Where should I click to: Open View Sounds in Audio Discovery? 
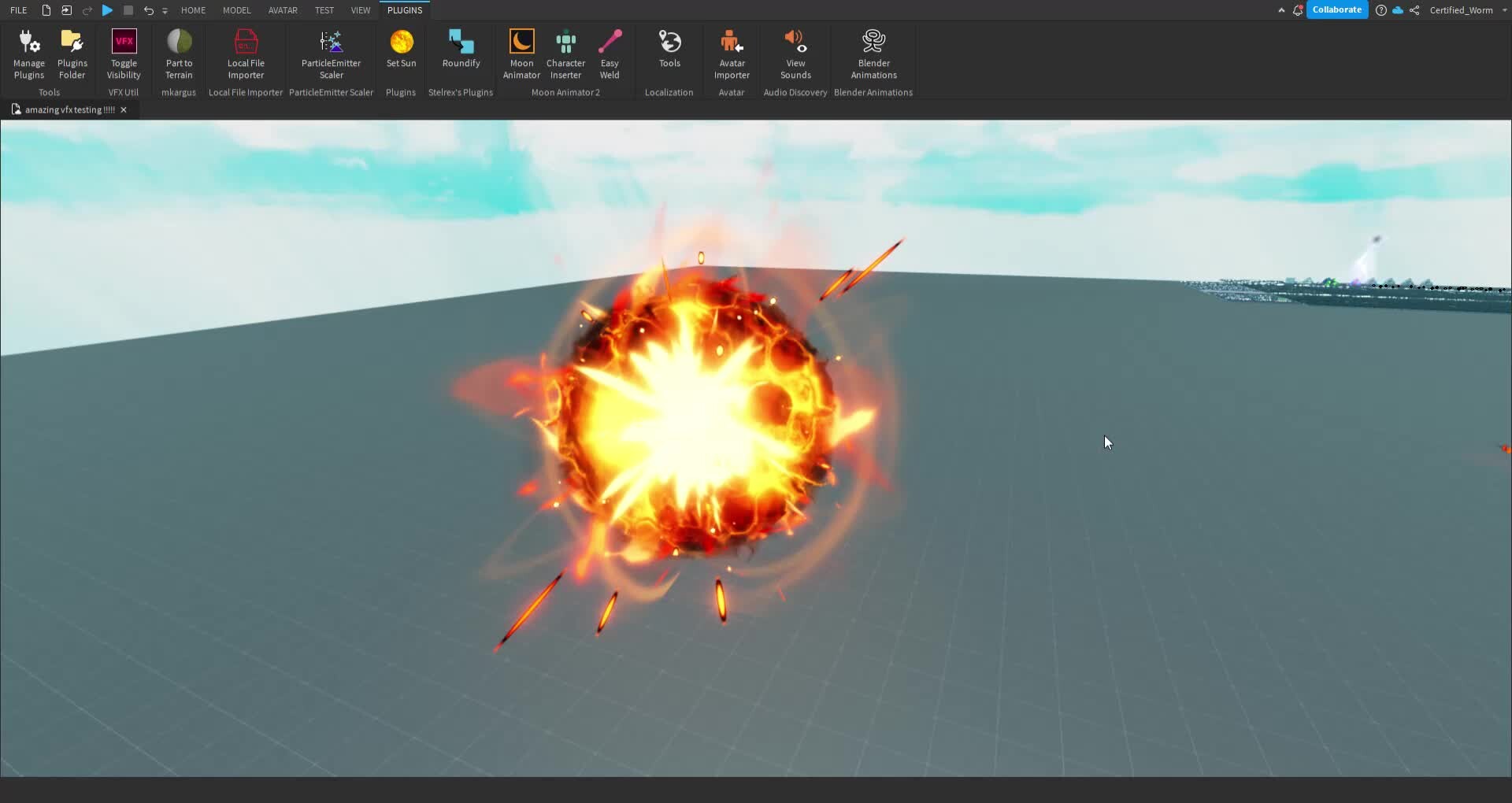pyautogui.click(x=795, y=53)
